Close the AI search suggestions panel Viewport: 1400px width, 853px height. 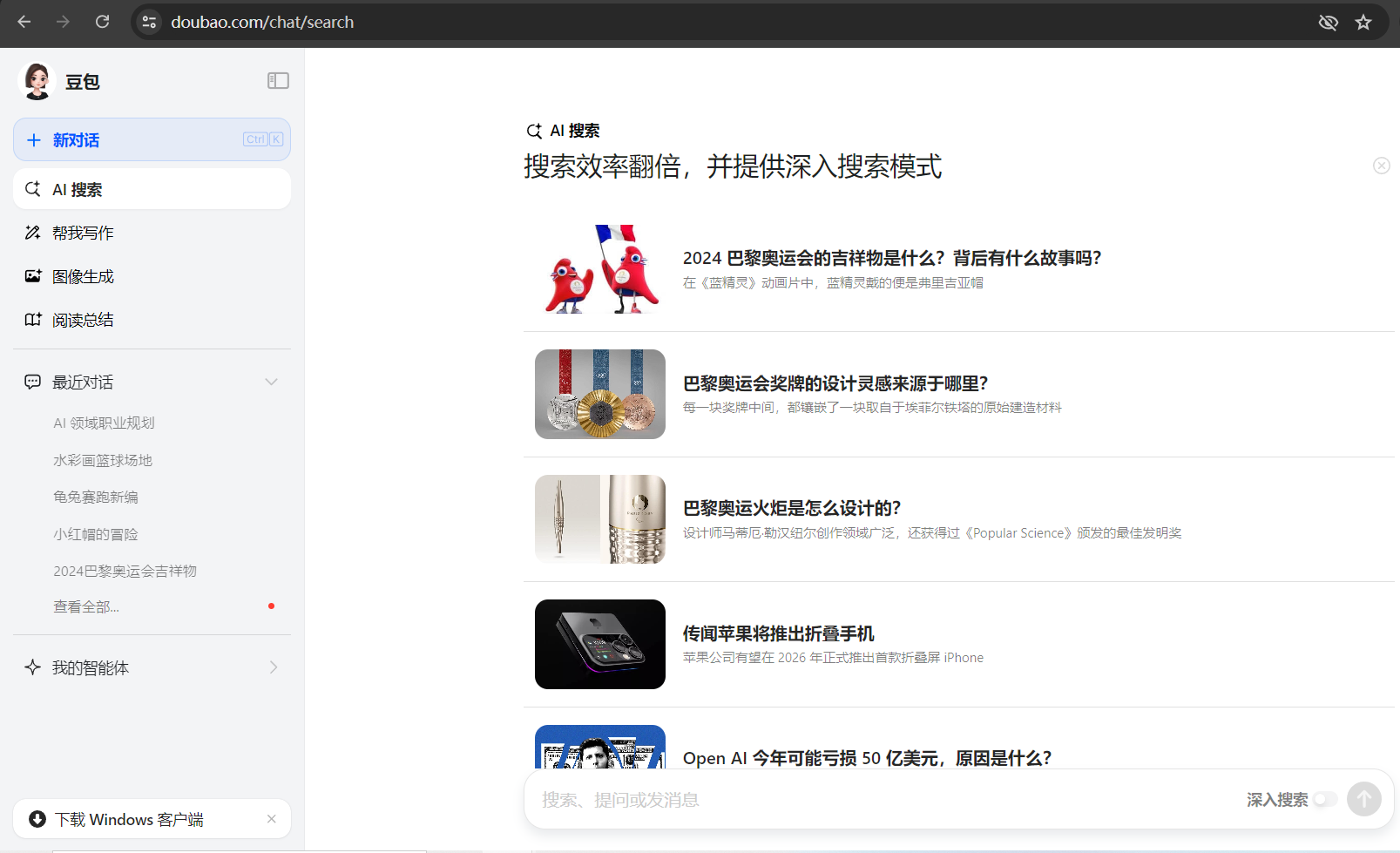[x=1382, y=166]
